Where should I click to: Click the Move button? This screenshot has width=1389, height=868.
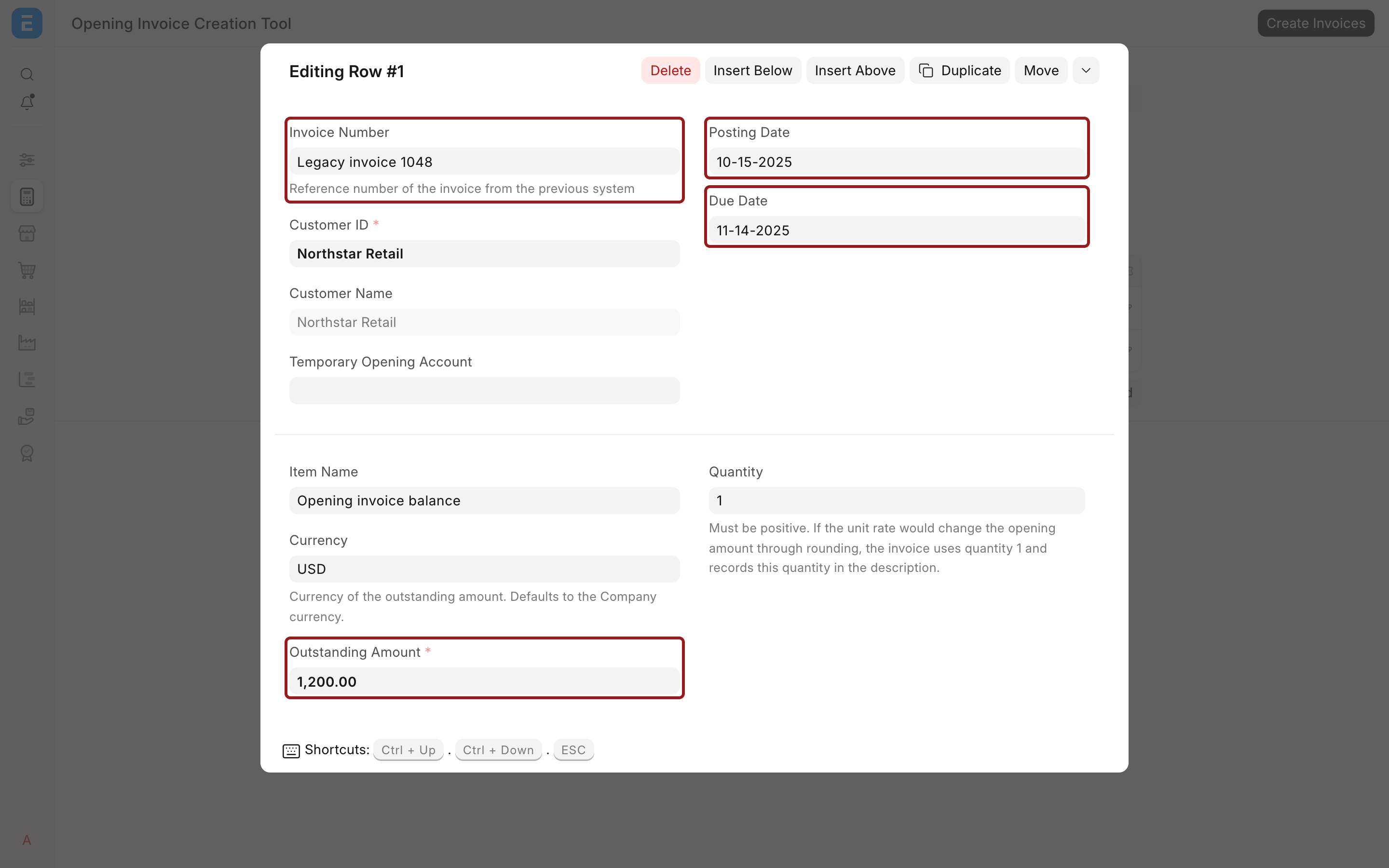[1041, 70]
